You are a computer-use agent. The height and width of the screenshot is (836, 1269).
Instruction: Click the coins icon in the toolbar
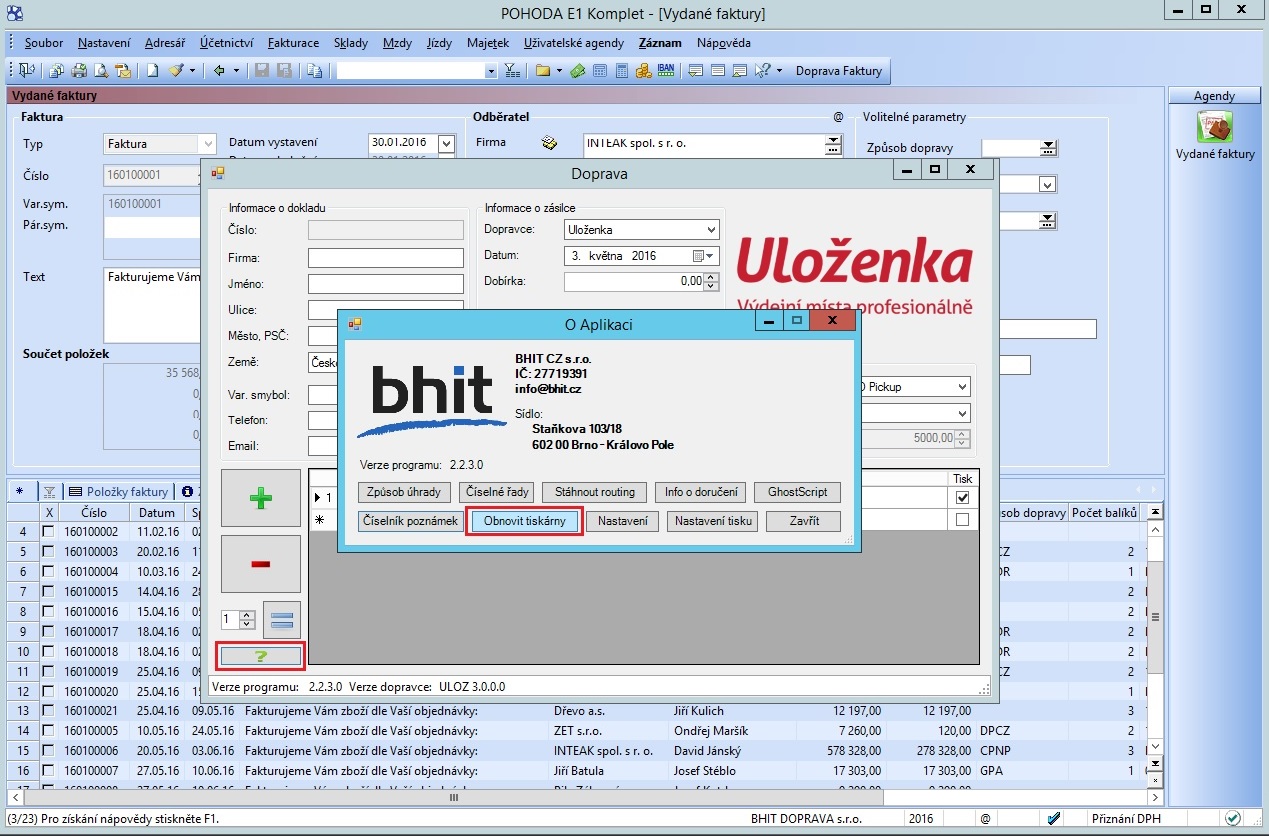coord(643,71)
